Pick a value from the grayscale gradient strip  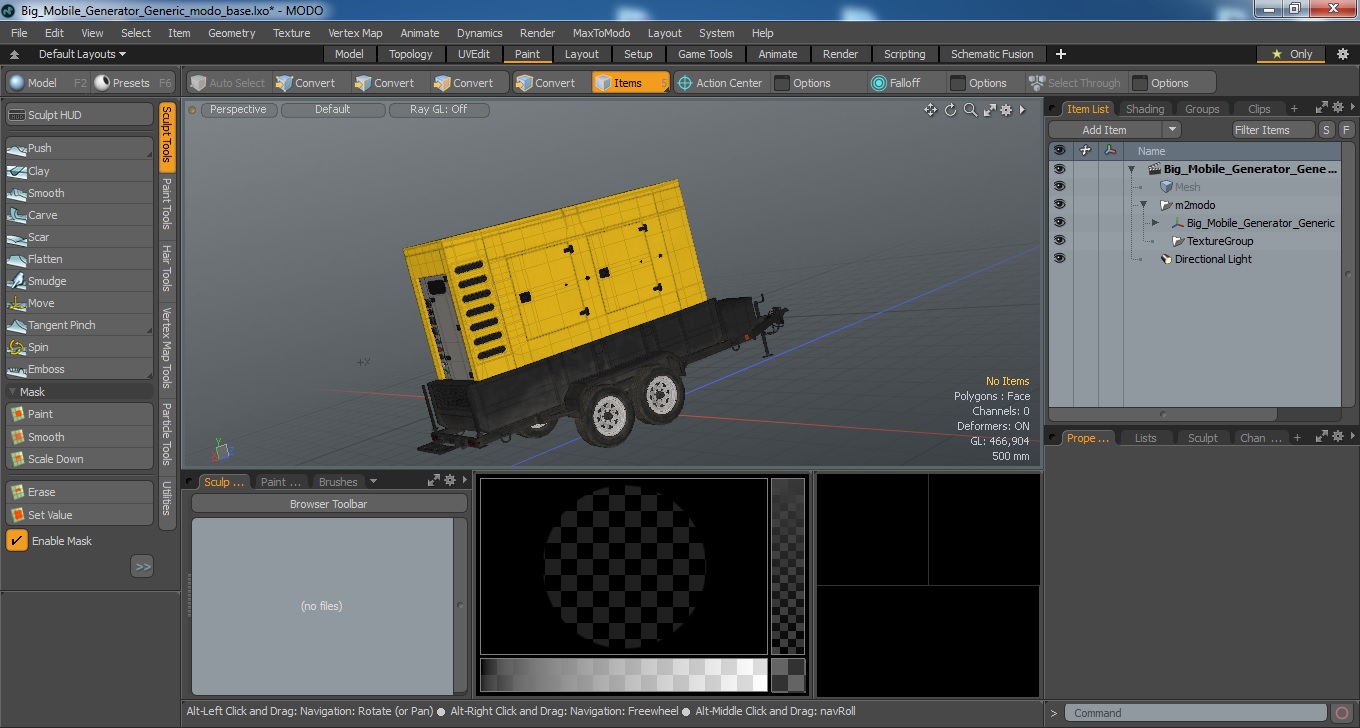623,675
